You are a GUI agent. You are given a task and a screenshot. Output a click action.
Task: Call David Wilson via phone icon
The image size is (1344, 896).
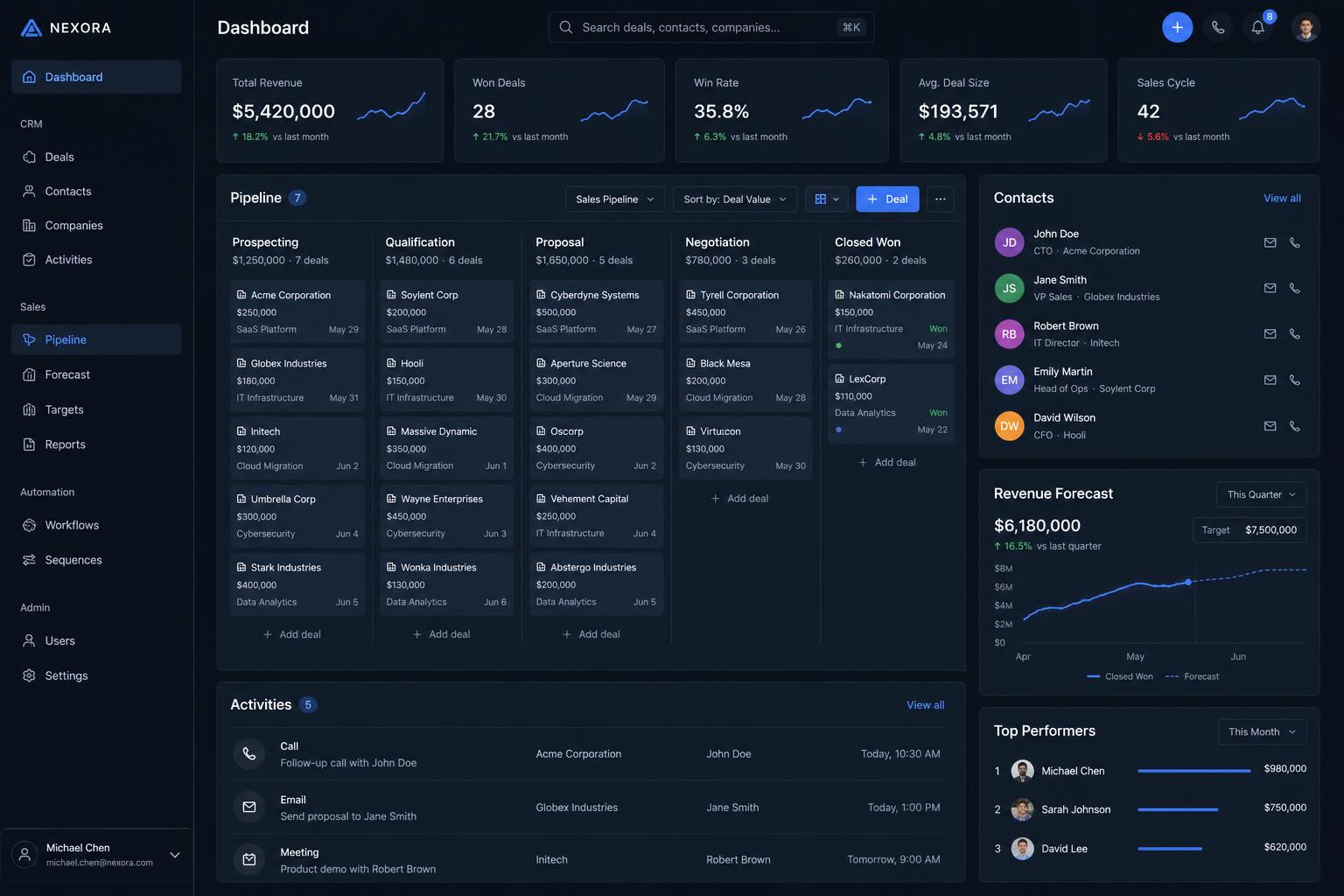[1294, 426]
